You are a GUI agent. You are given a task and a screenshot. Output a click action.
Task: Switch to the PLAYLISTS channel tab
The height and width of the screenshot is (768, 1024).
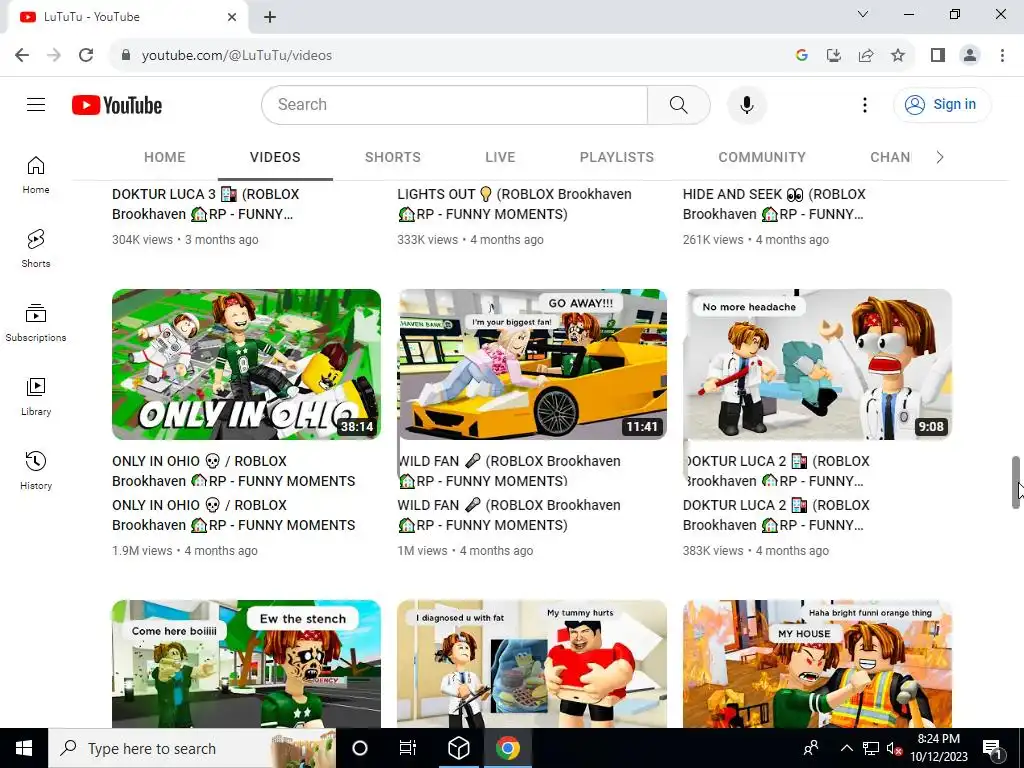point(616,157)
